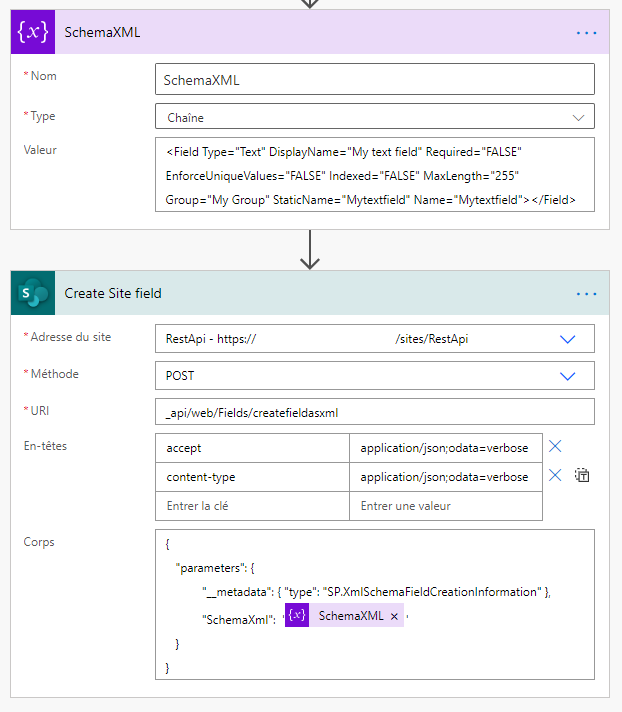Remove the content-type header row
Screen dimensions: 622x712
tap(555, 475)
